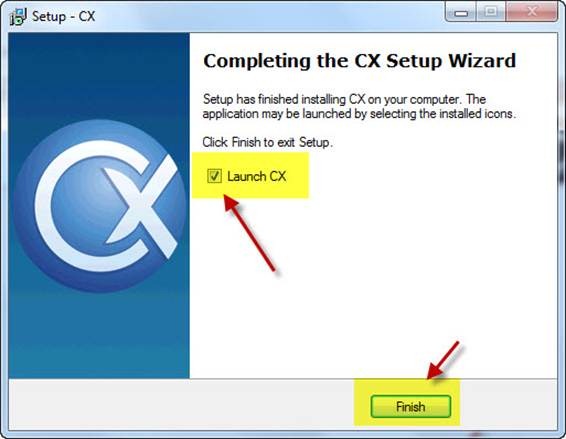Click the 'Setup - CX' title bar text
The height and width of the screenshot is (439, 566).
coord(64,16)
